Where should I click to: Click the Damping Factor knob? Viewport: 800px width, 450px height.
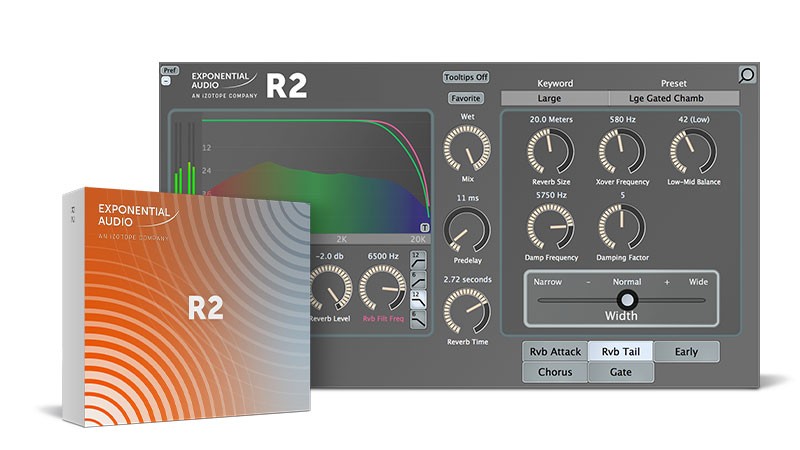[622, 227]
